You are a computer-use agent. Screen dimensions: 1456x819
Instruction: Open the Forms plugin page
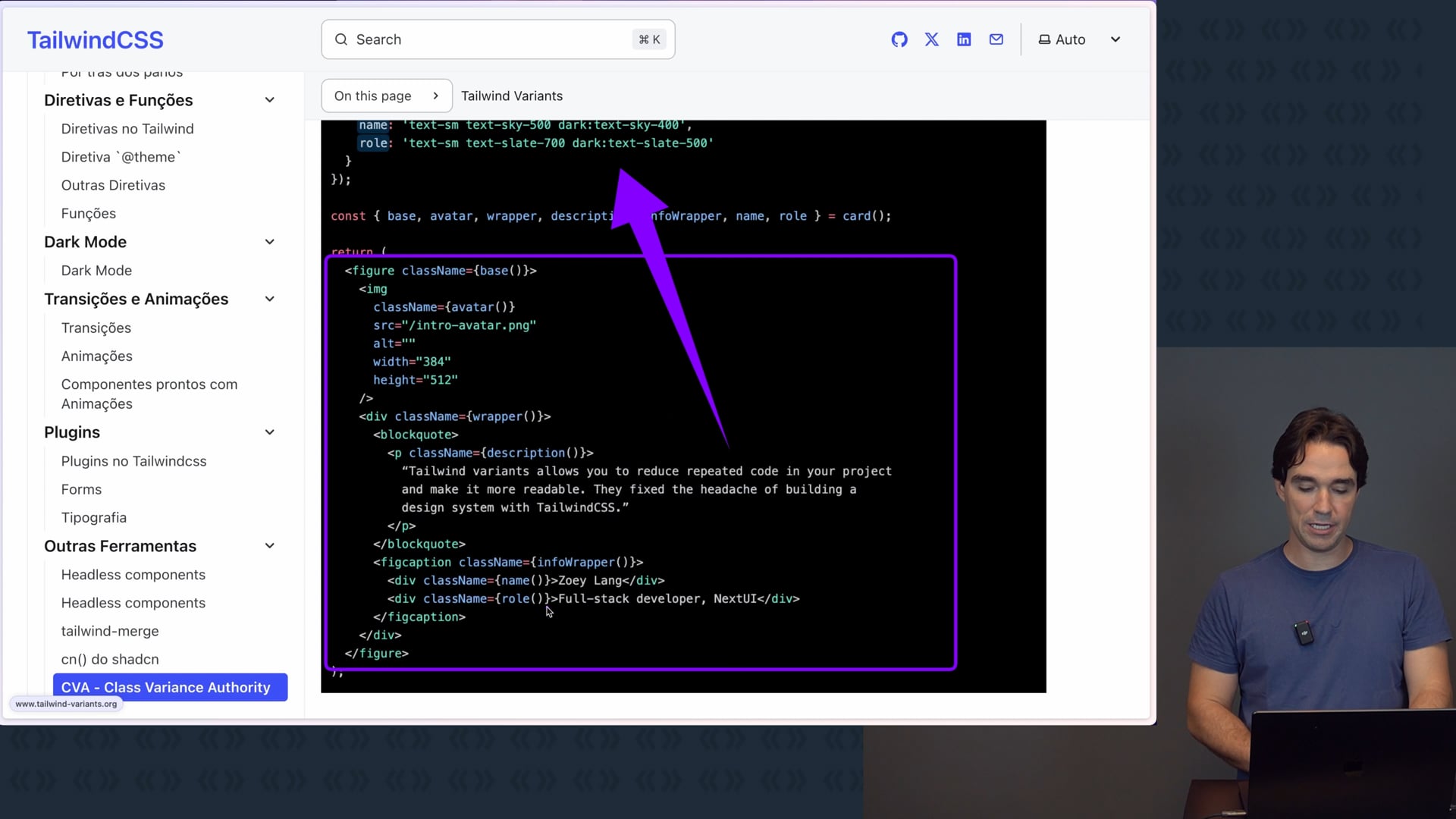[81, 490]
